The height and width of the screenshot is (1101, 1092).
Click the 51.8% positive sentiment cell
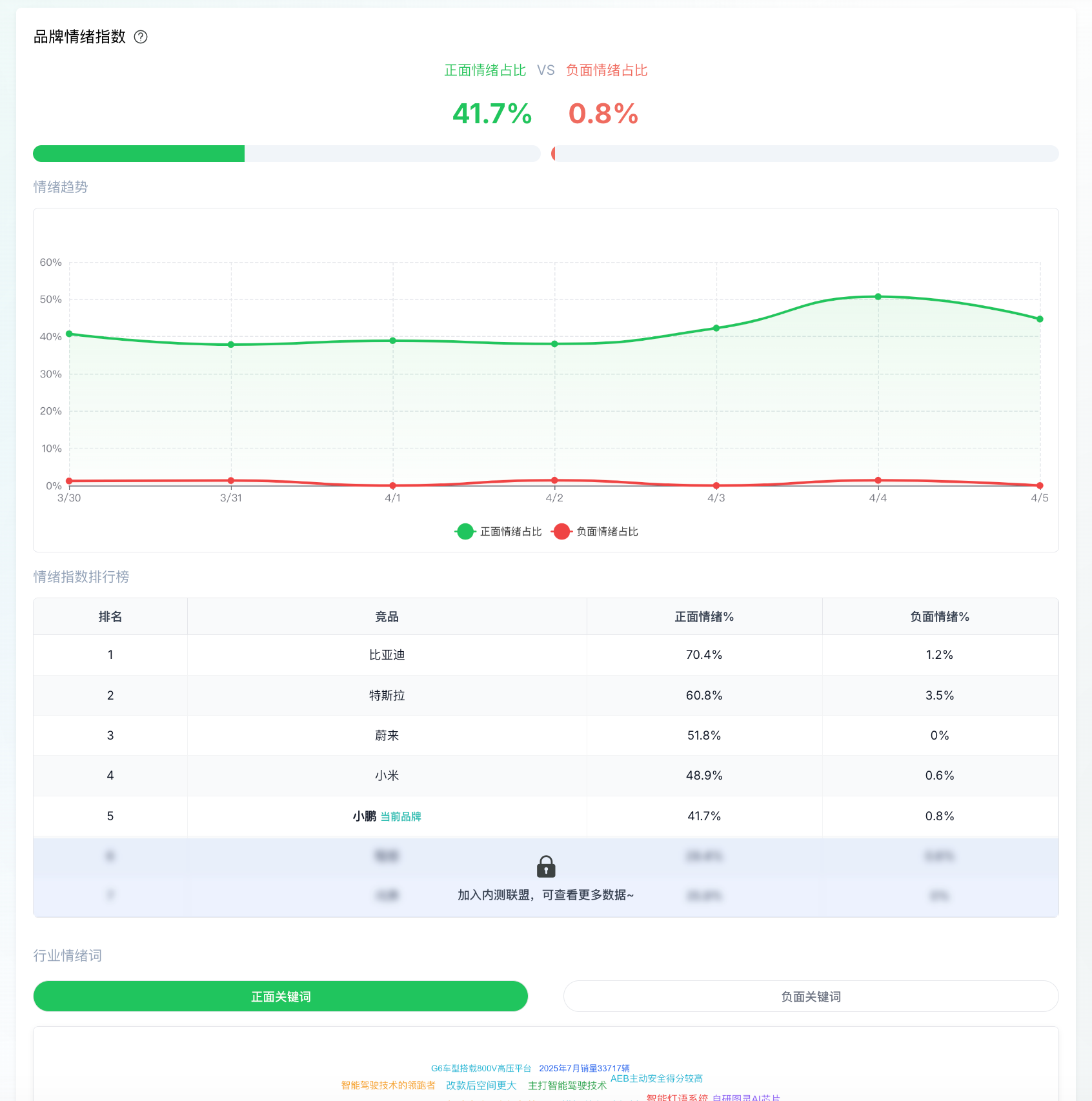pos(704,735)
